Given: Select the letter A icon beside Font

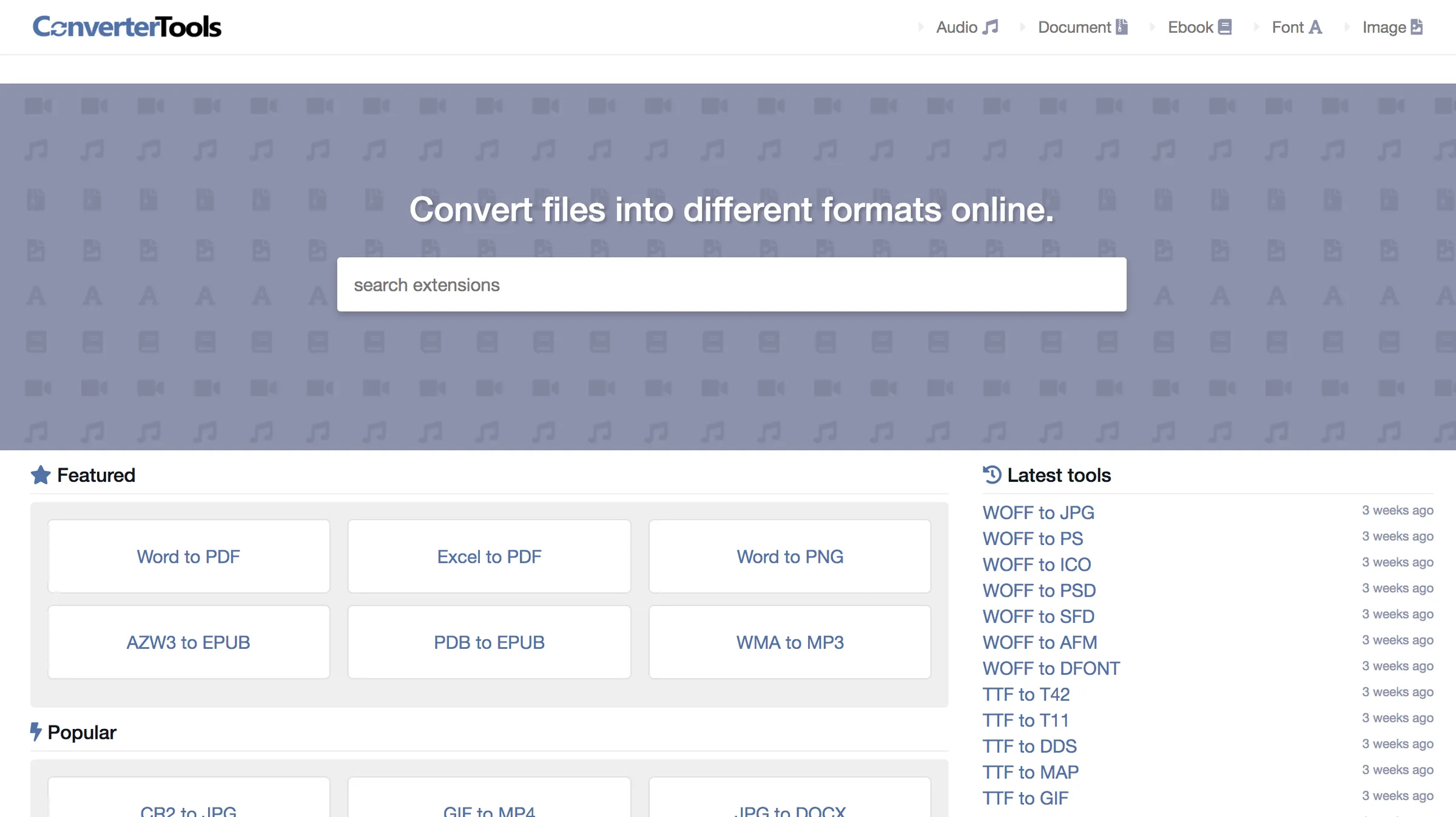Looking at the screenshot, I should [1315, 27].
